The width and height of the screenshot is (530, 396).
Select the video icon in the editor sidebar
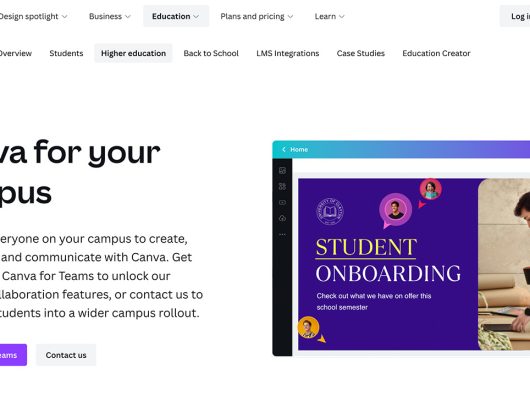pos(282,202)
